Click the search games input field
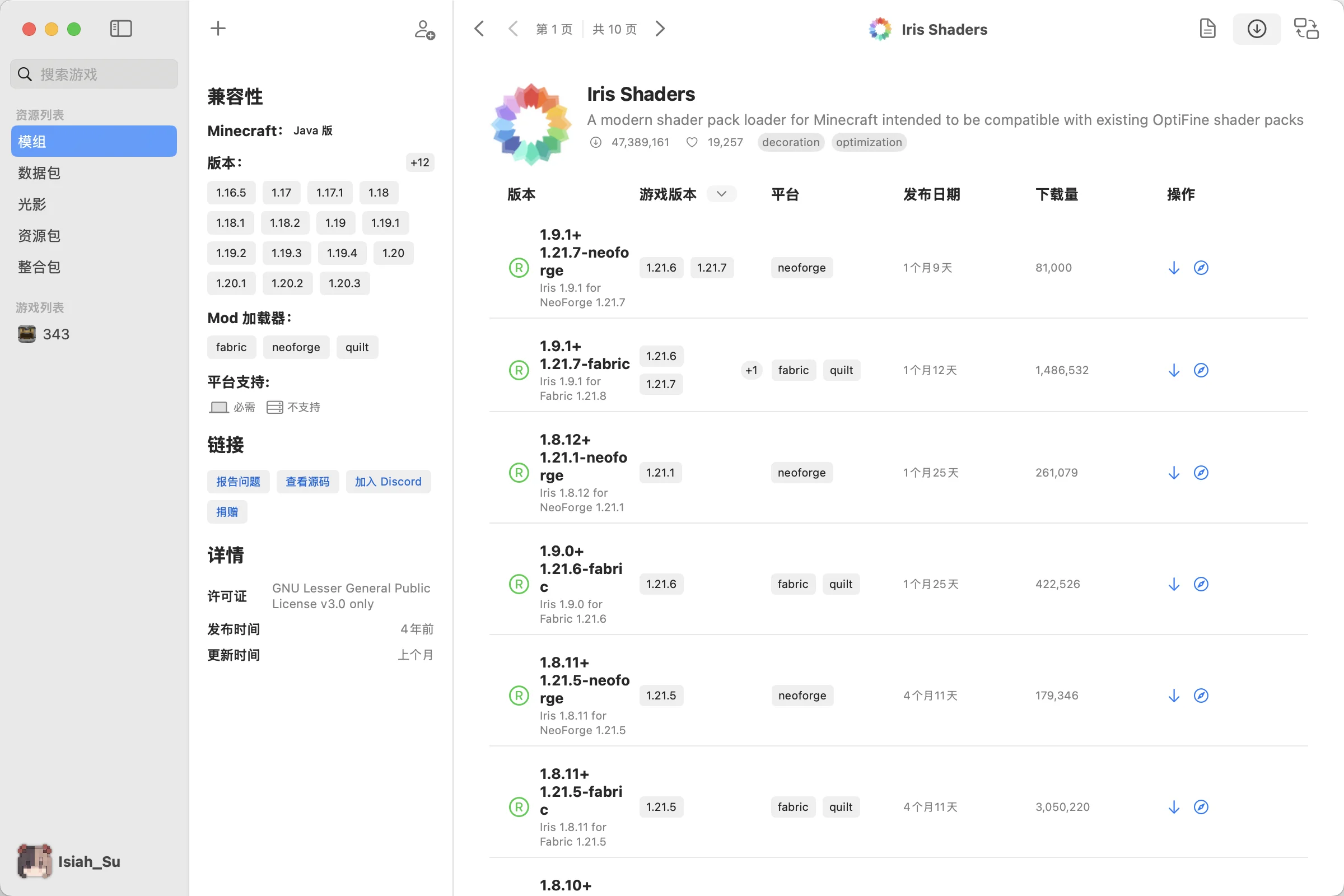The width and height of the screenshot is (1344, 896). pos(94,73)
